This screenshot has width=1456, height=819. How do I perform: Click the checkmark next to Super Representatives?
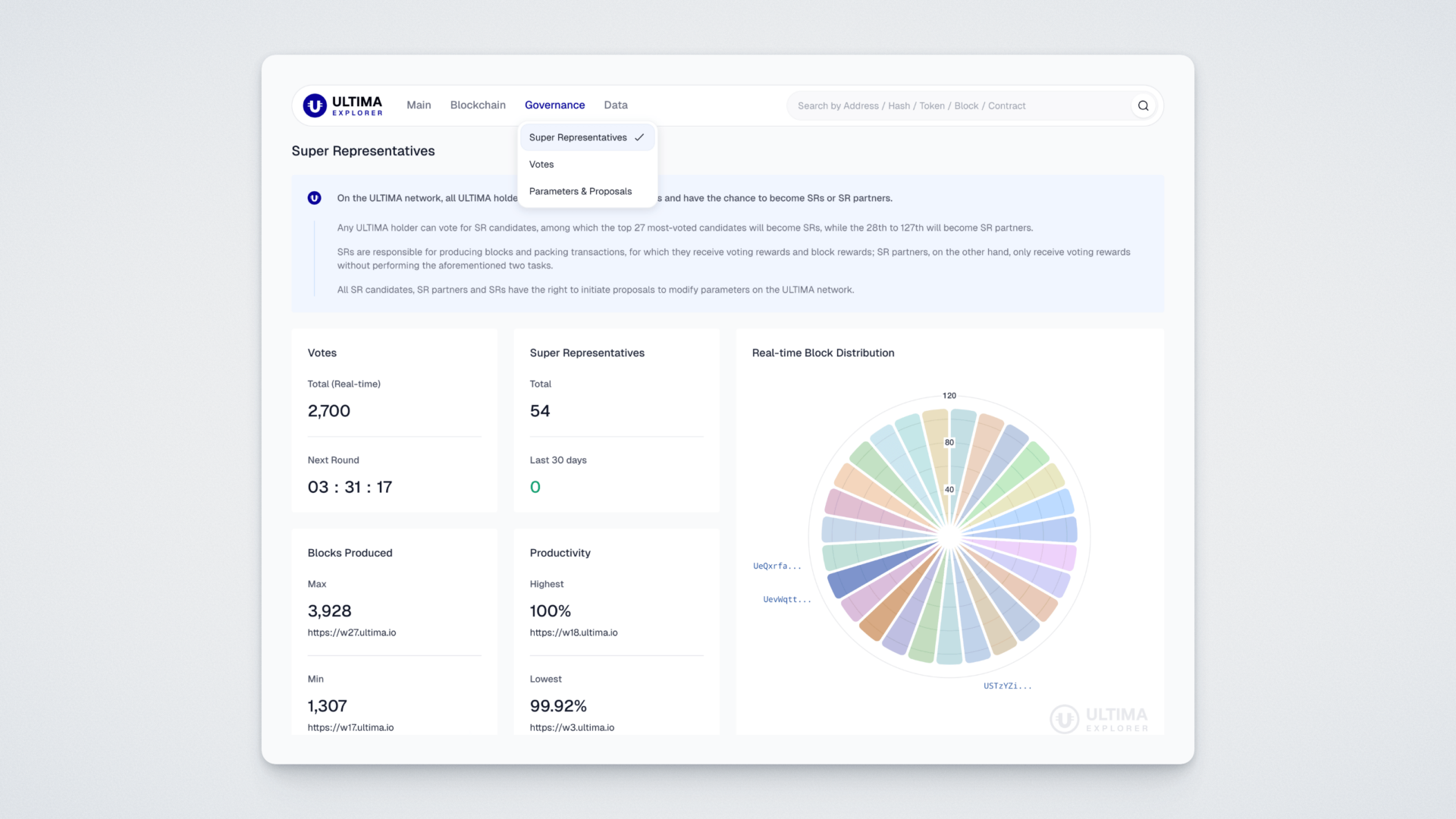(x=639, y=137)
